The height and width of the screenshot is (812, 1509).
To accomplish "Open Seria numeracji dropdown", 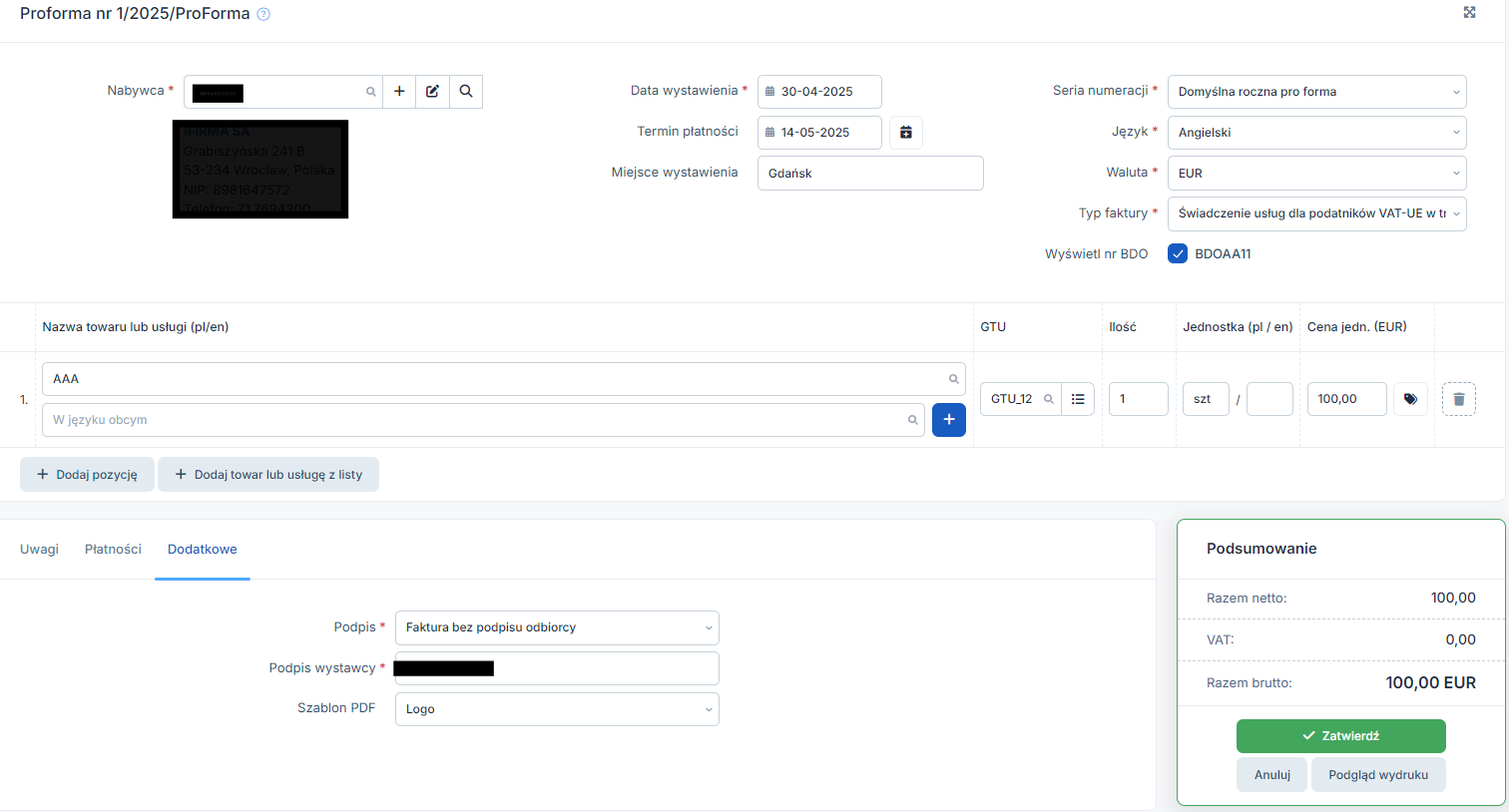I will pyautogui.click(x=1317, y=92).
